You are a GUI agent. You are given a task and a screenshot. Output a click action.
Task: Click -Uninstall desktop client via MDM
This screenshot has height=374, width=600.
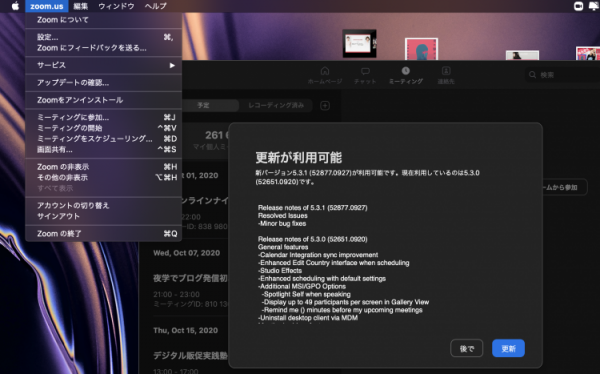pyautogui.click(x=308, y=318)
